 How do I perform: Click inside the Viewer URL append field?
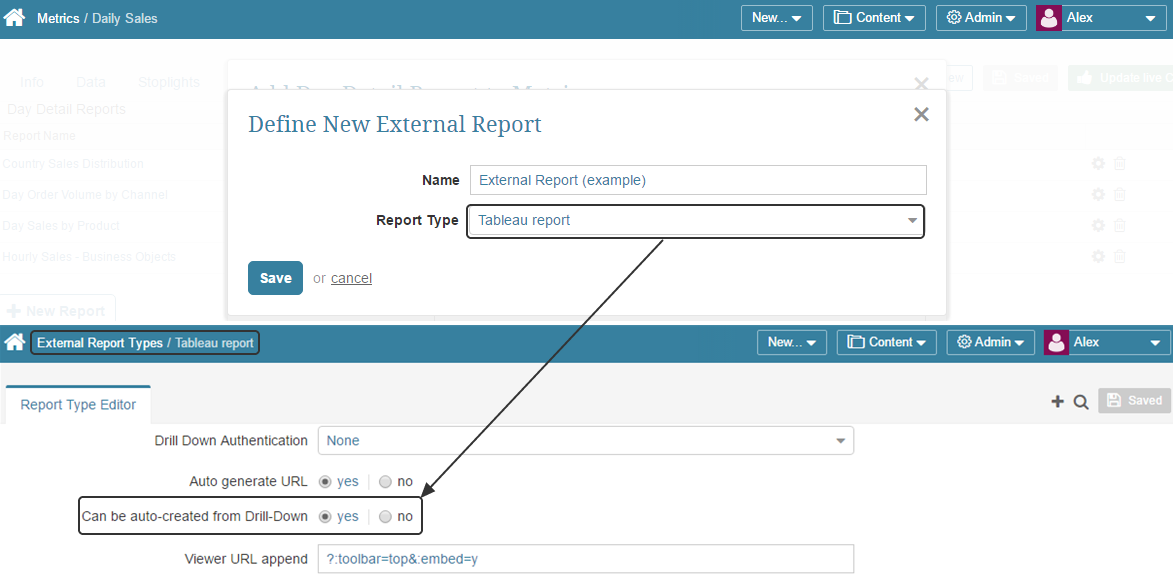(x=585, y=559)
